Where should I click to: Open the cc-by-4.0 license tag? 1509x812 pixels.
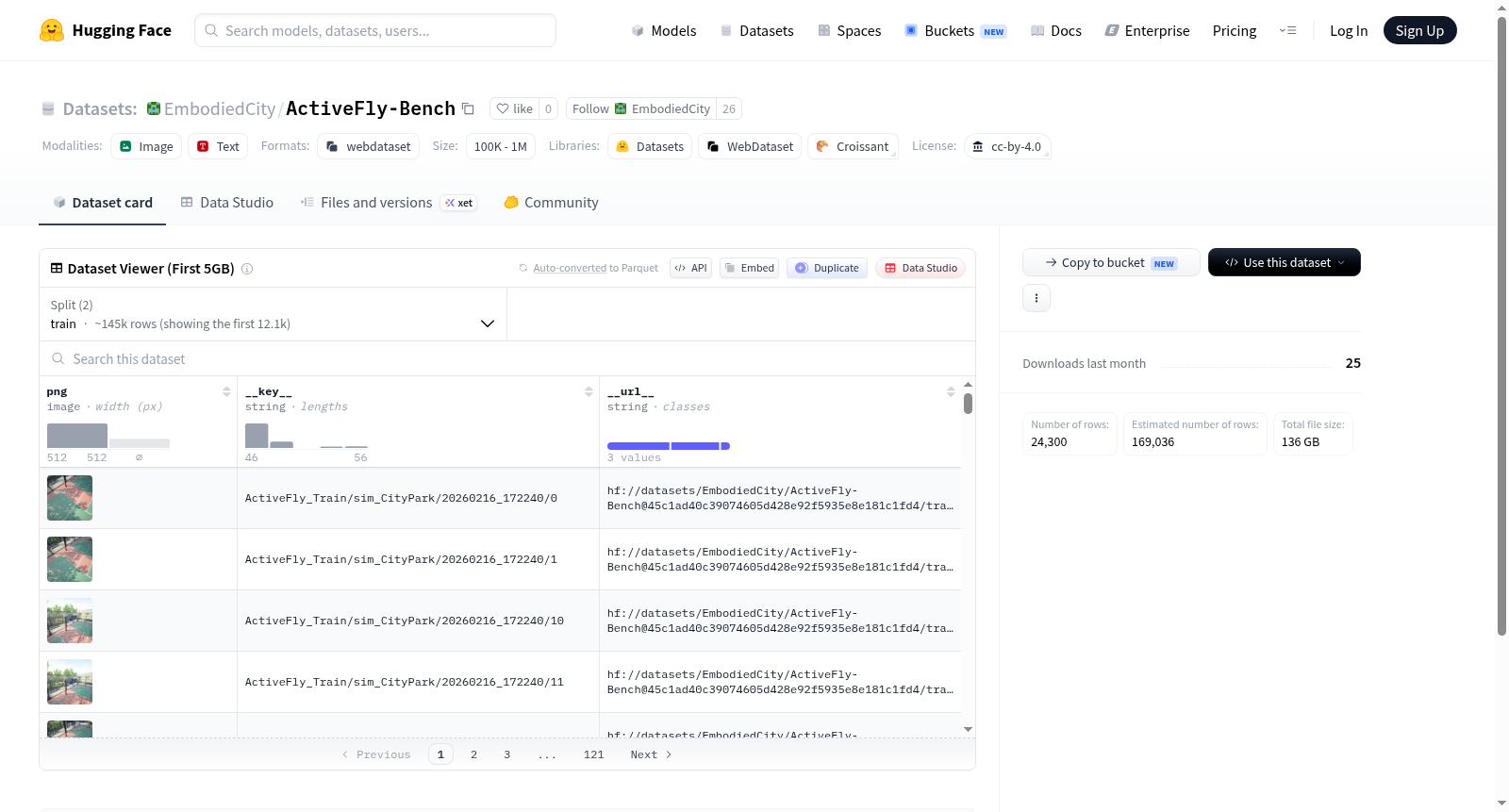point(1007,146)
